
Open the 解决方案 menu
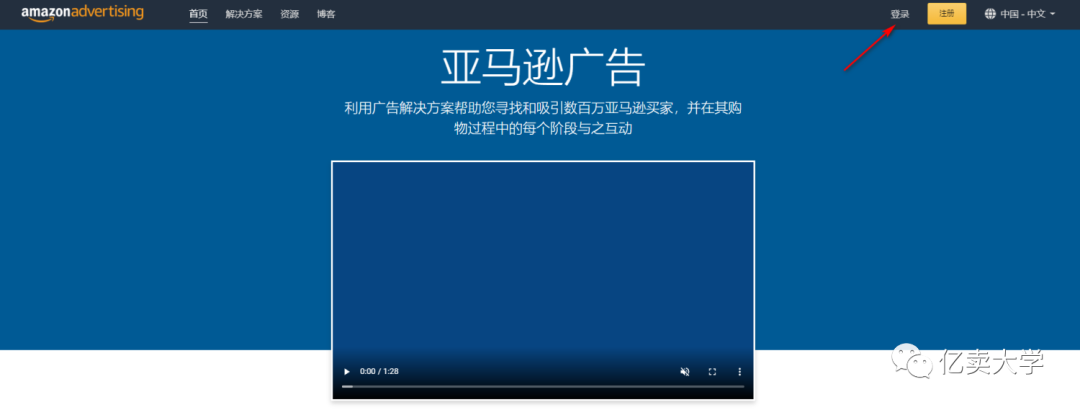[x=244, y=14]
